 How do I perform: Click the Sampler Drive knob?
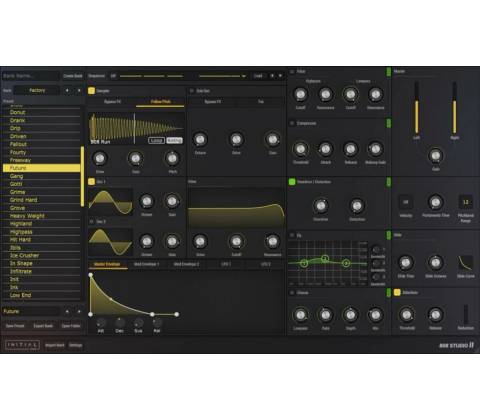[x=100, y=158]
